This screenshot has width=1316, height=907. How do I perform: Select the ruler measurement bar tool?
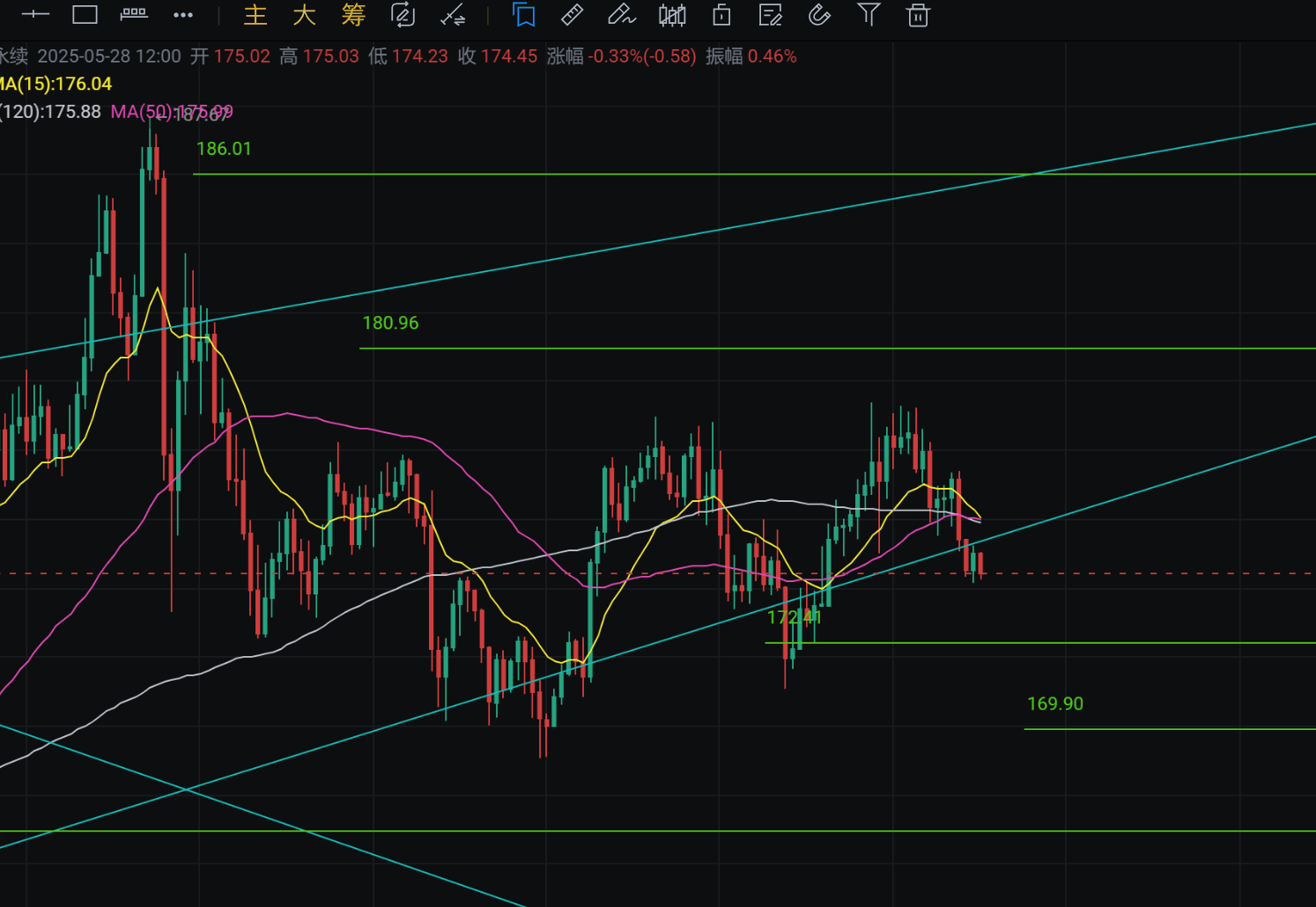coord(134,14)
